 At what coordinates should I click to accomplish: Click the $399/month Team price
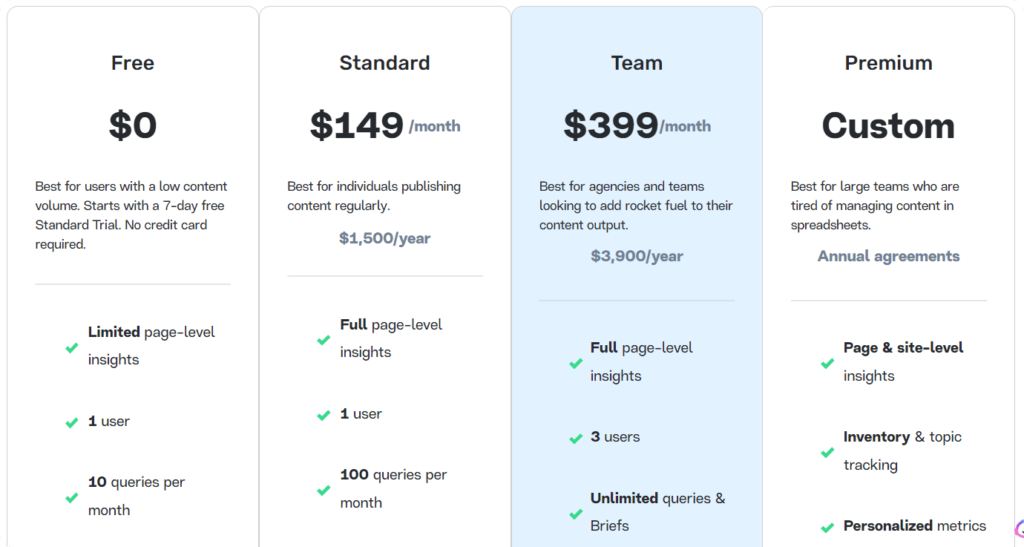(637, 125)
